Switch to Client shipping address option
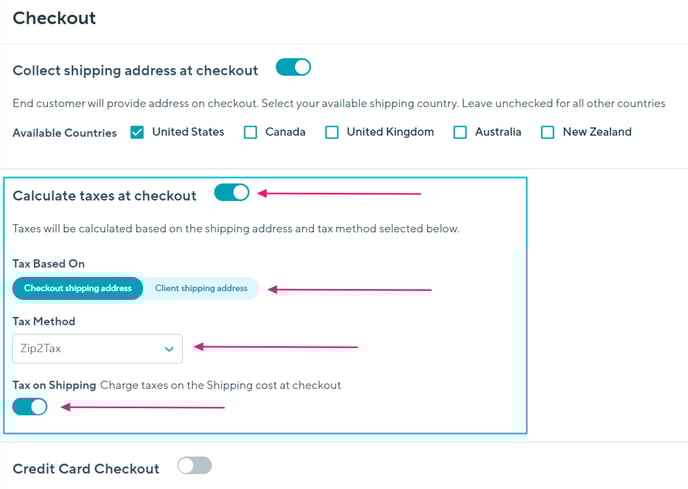The width and height of the screenshot is (688, 489). pos(201,288)
